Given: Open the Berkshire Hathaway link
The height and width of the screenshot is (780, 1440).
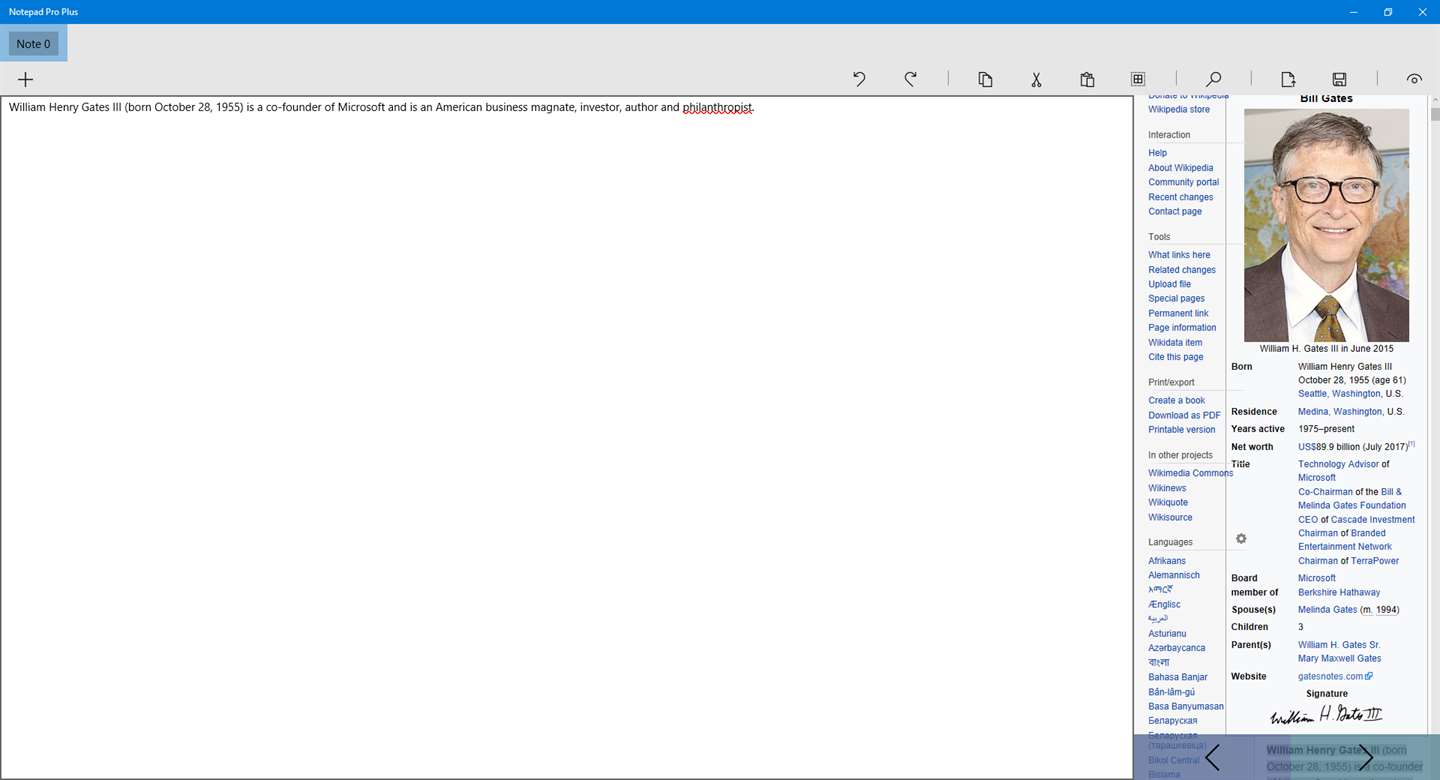Looking at the screenshot, I should (1339, 592).
